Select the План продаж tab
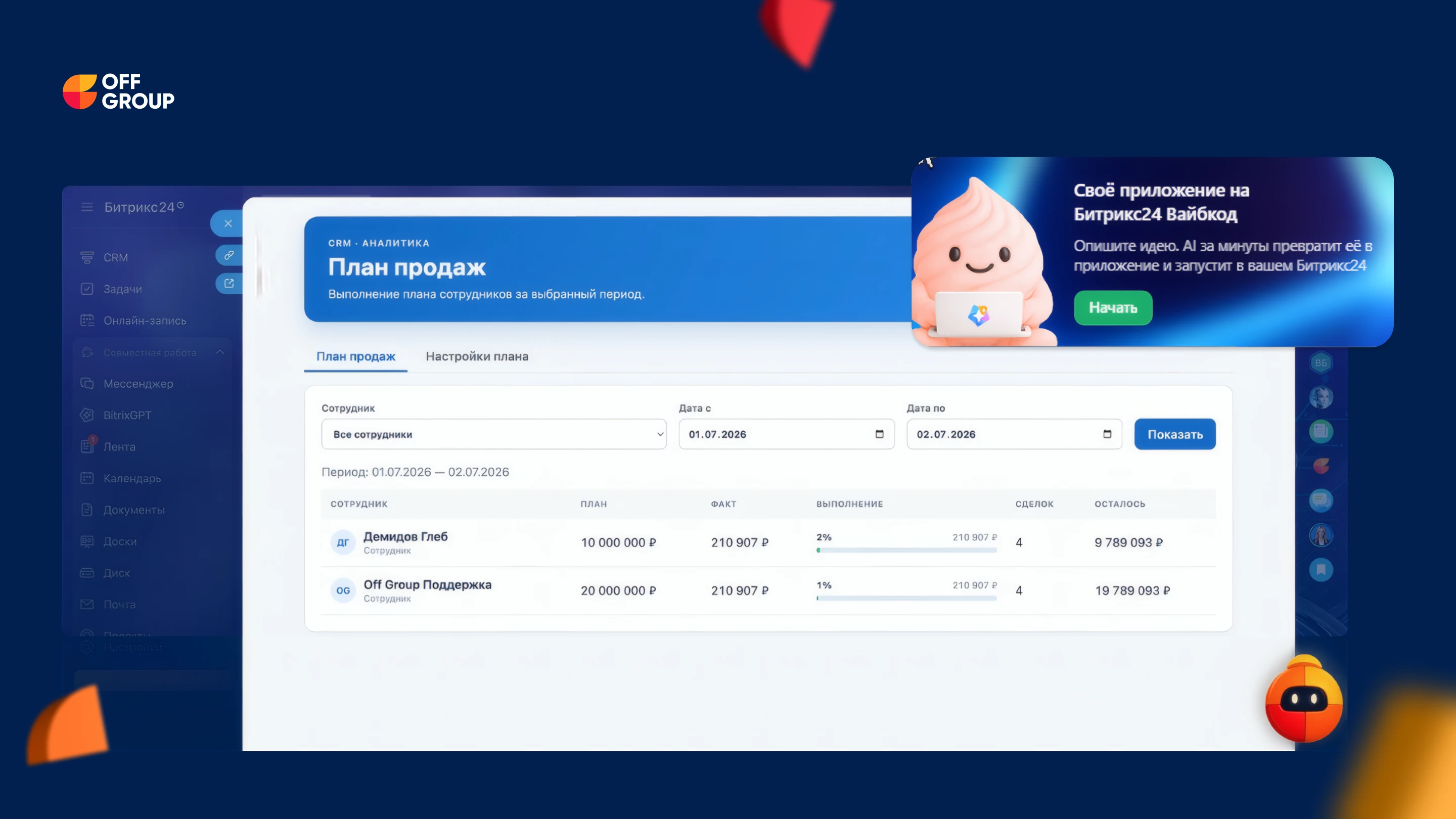 click(x=355, y=356)
